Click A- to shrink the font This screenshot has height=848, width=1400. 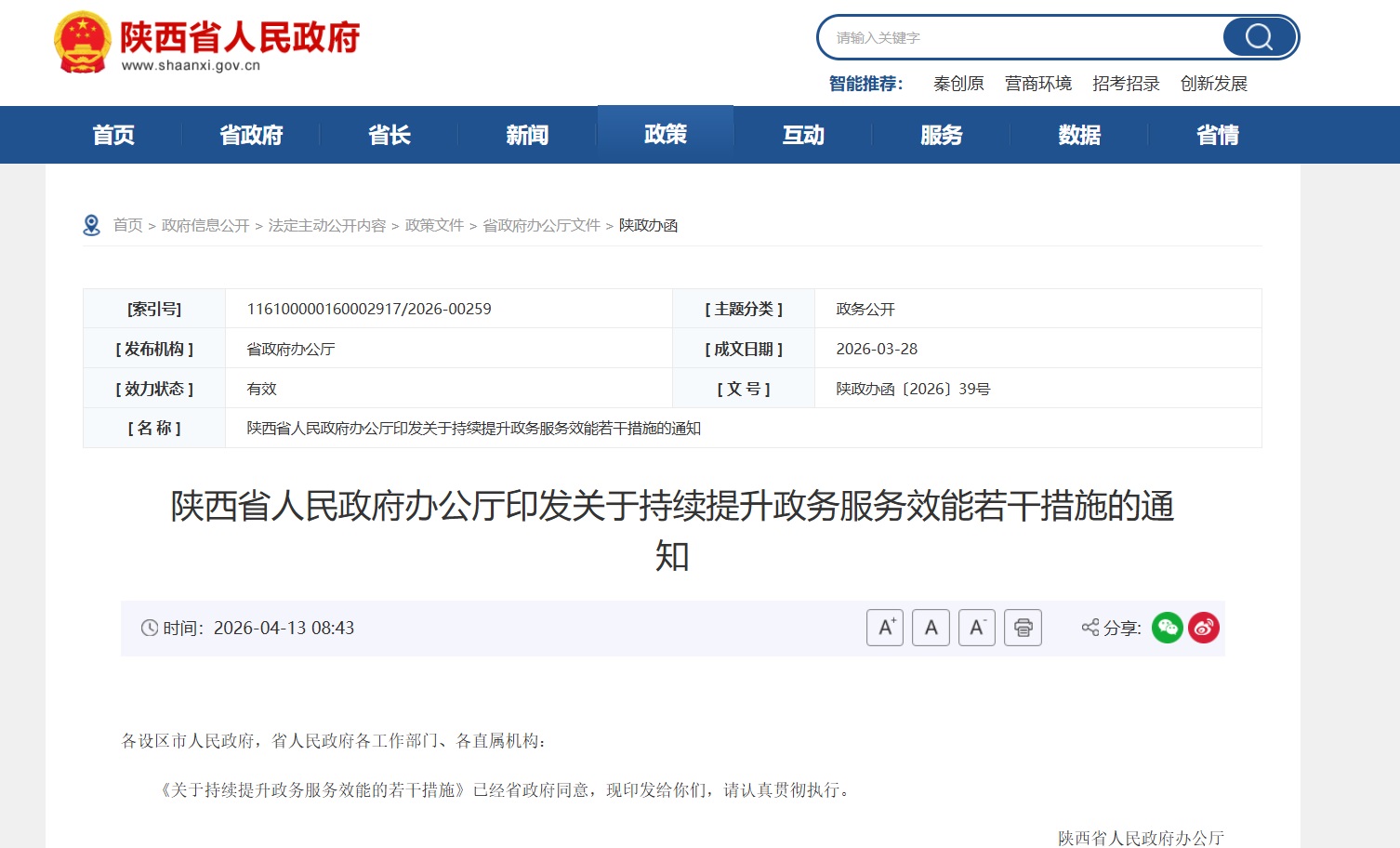tap(977, 628)
